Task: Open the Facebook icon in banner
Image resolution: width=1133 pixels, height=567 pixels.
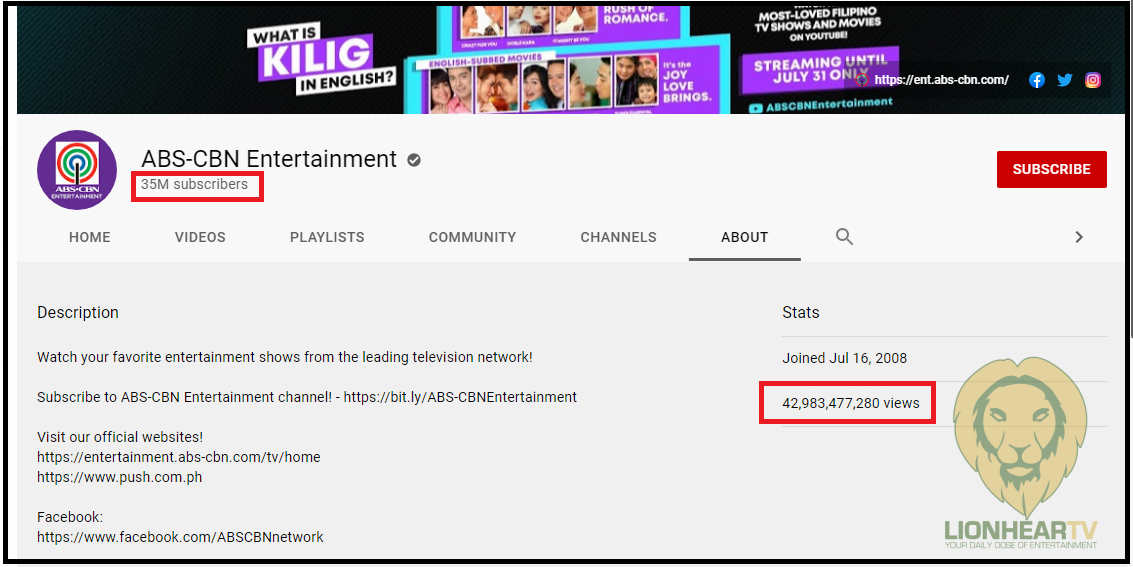Action: [1037, 80]
